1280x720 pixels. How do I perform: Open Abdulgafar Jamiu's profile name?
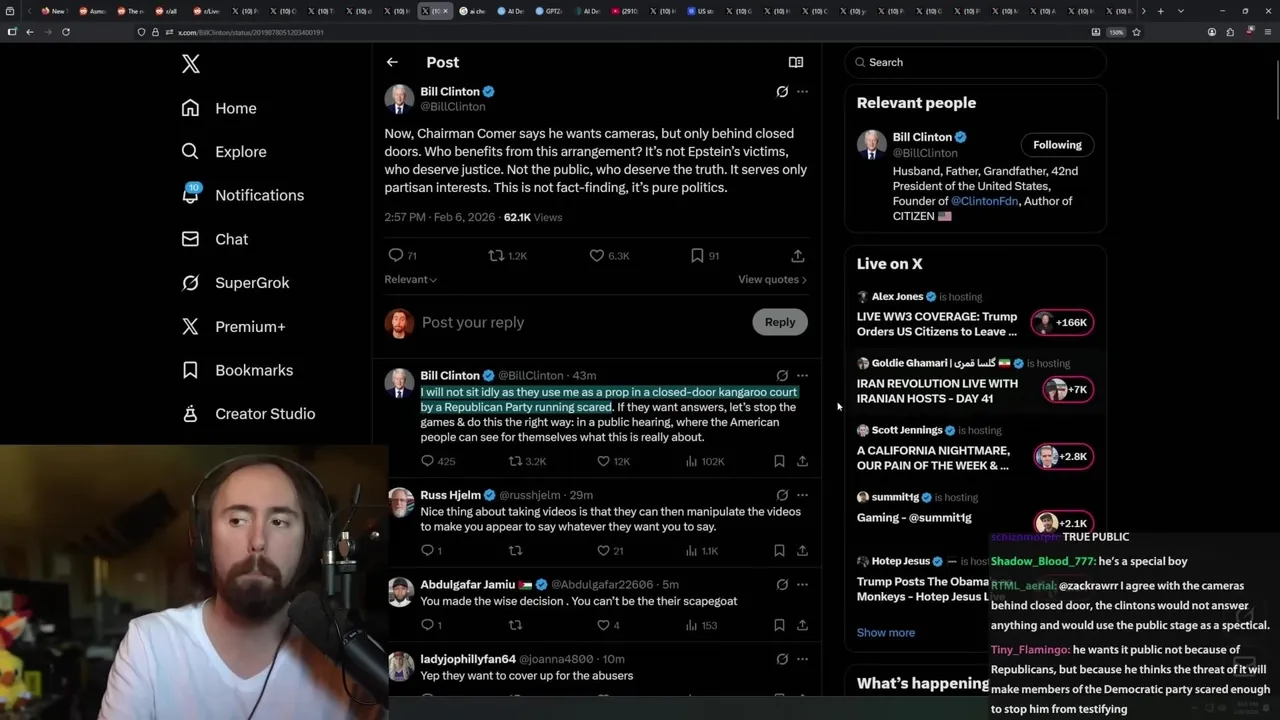tap(468, 585)
